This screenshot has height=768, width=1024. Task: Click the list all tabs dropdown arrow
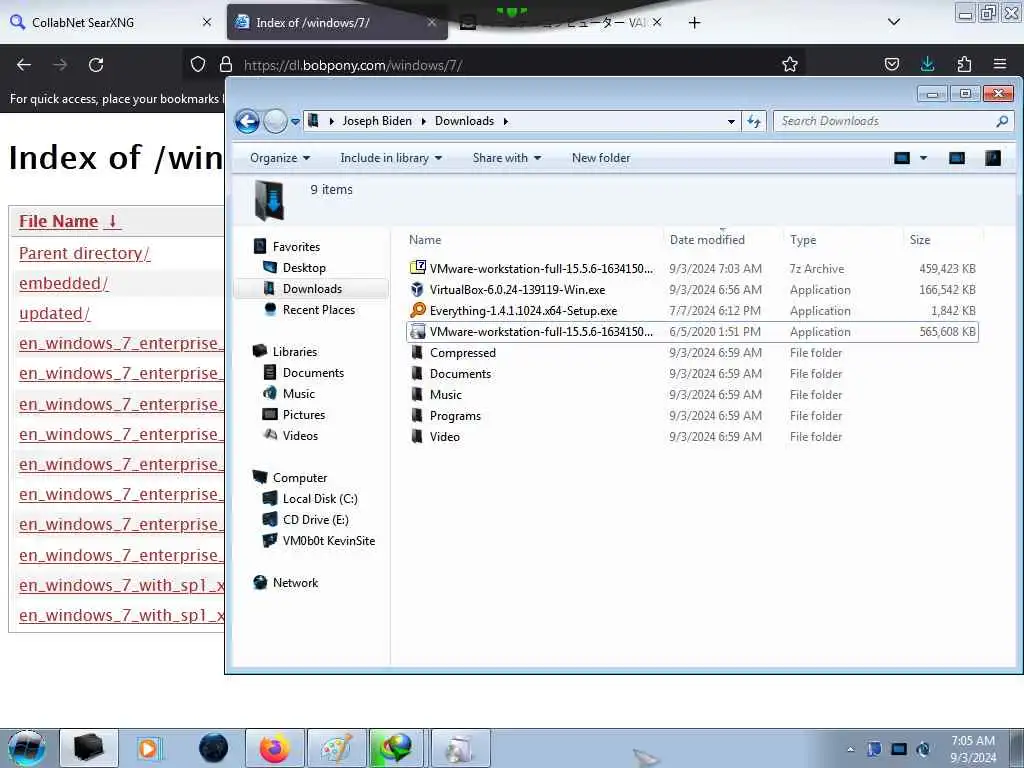[x=894, y=22]
